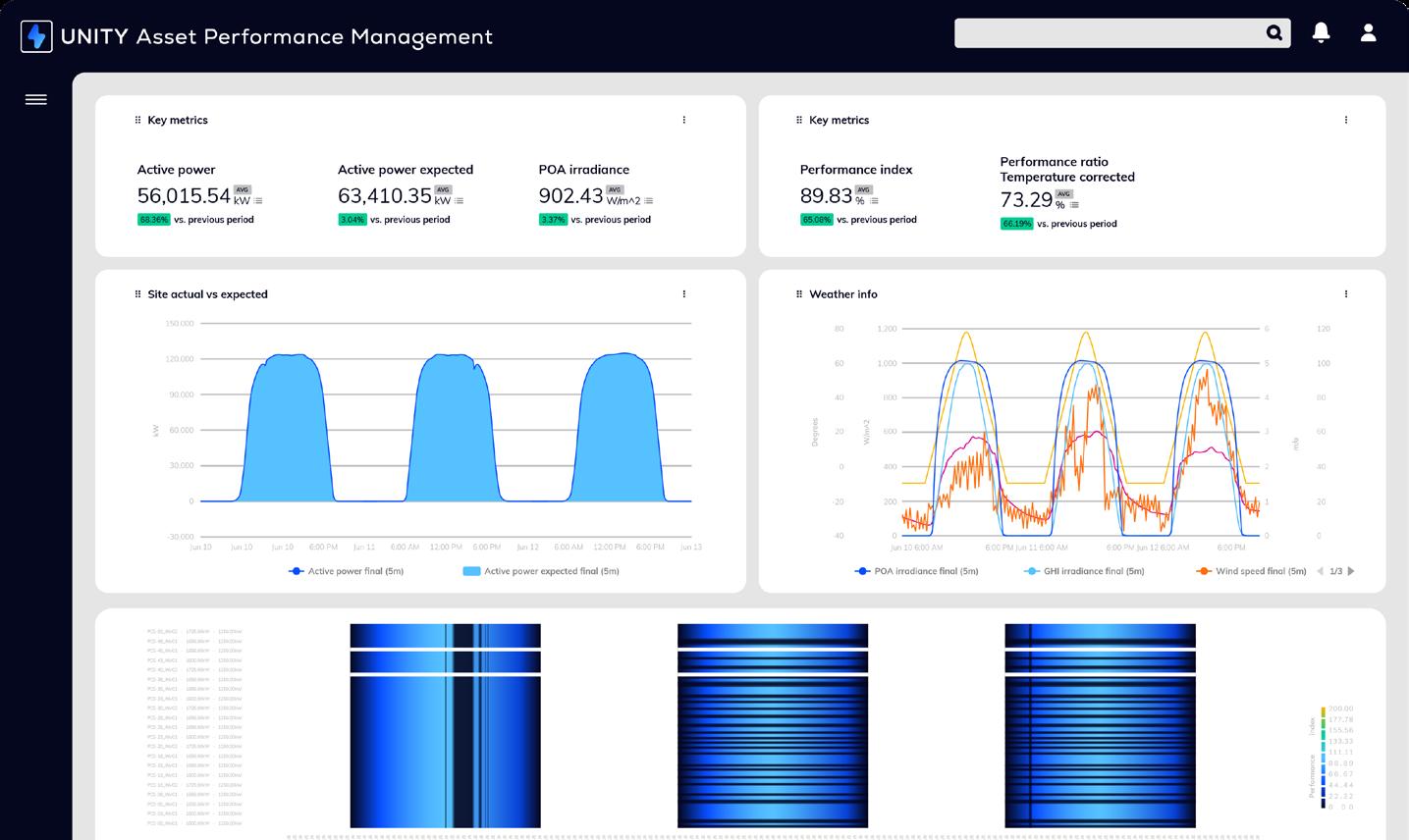
Task: Click the 56,015.54 active power value
Action: click(x=184, y=195)
